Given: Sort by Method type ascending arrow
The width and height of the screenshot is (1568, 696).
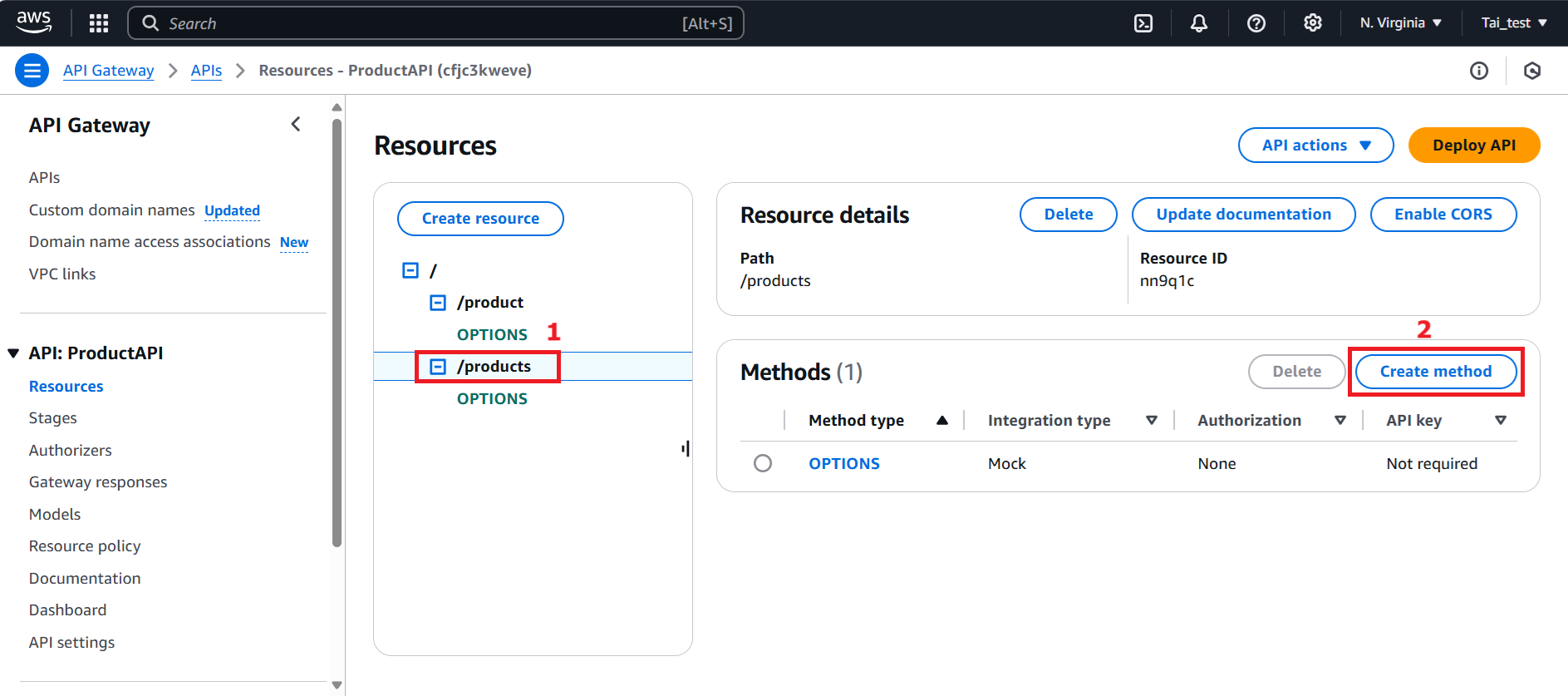Looking at the screenshot, I should pyautogui.click(x=942, y=421).
